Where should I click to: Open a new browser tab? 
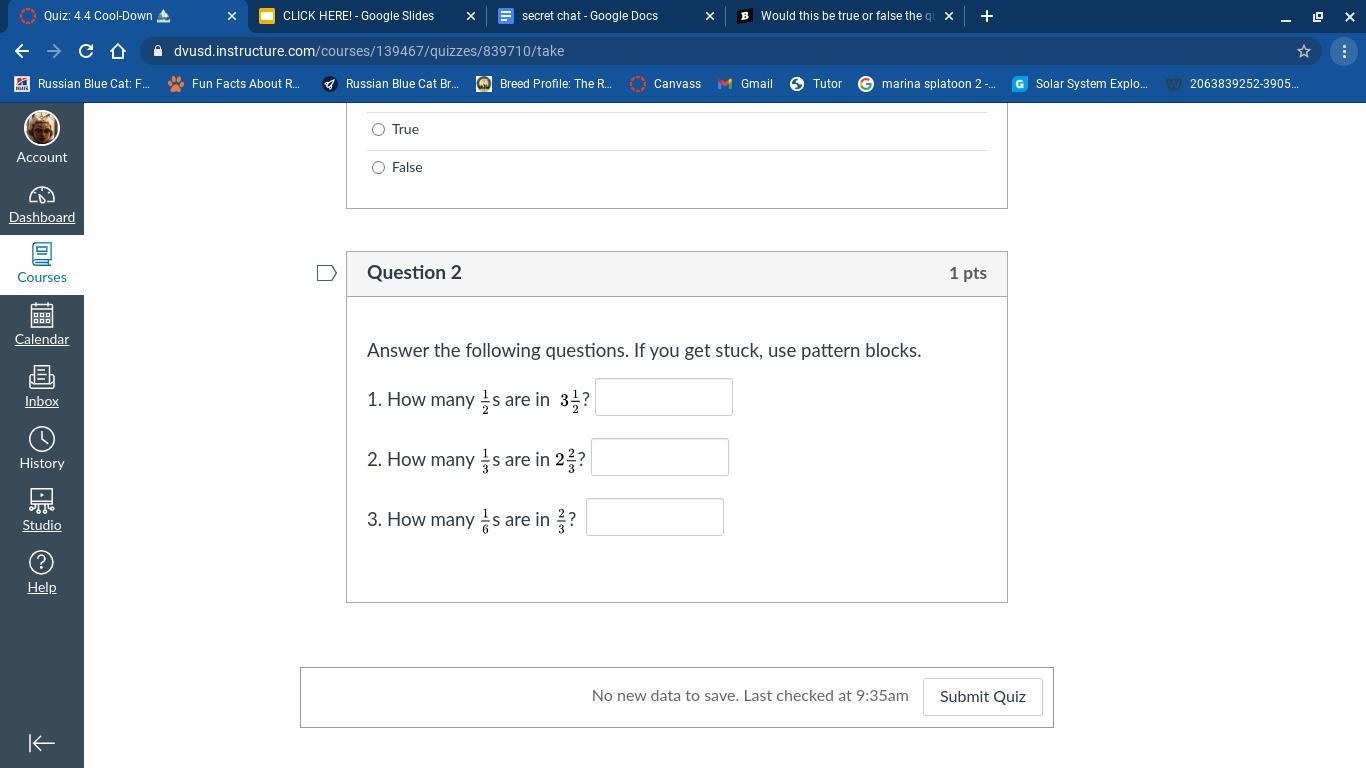click(986, 16)
